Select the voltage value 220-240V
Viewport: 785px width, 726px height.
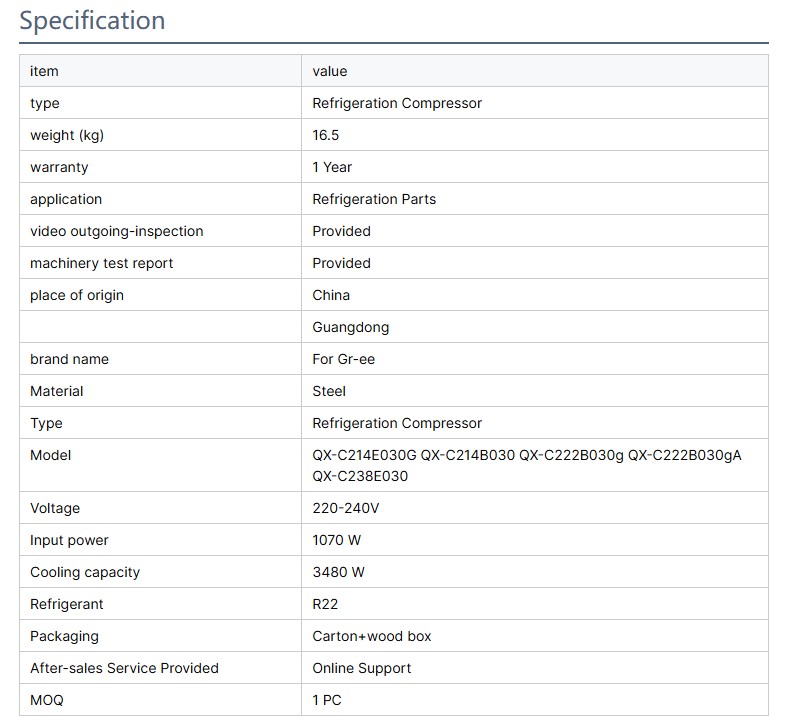pos(346,508)
